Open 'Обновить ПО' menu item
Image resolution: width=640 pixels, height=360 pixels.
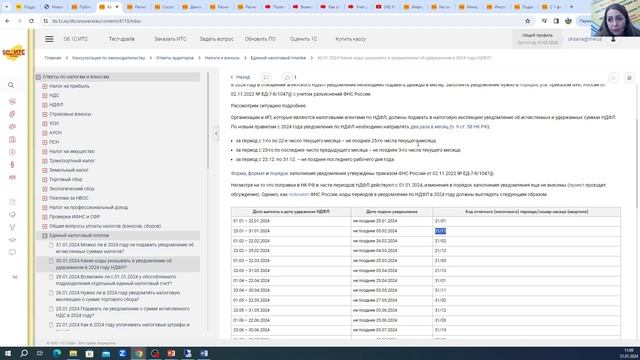(x=260, y=39)
